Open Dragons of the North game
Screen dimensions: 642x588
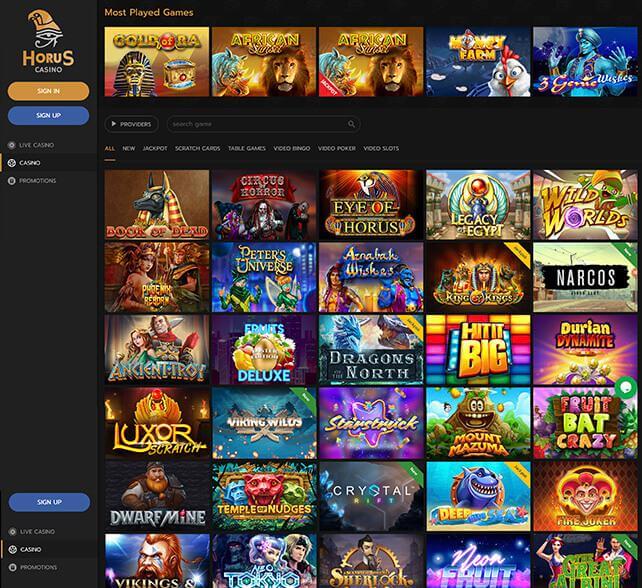click(371, 350)
